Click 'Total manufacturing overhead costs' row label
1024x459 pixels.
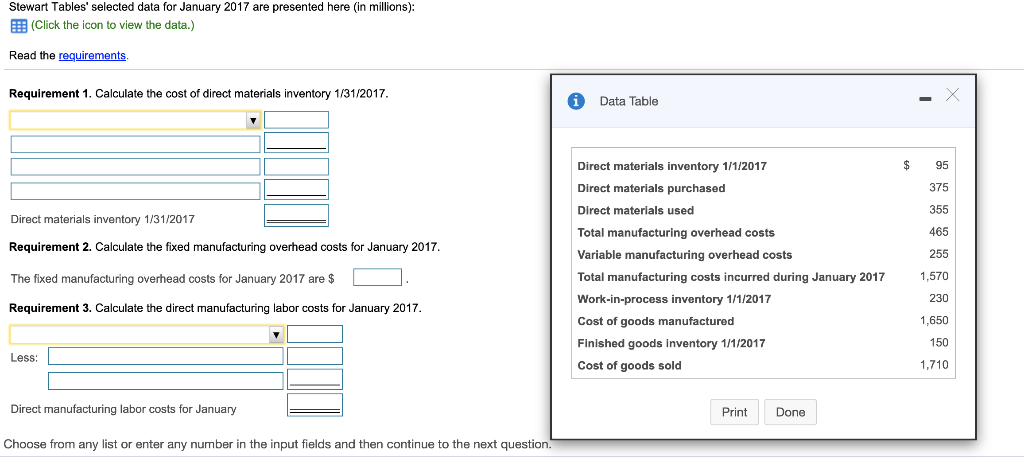676,232
